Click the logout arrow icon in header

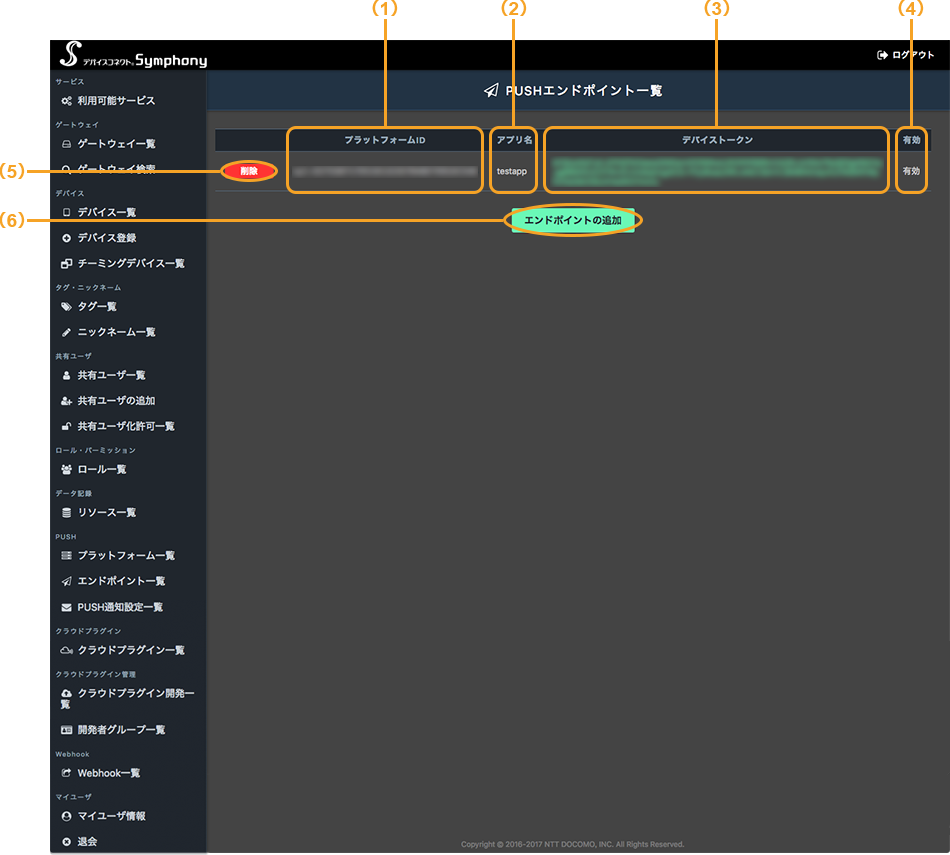(x=882, y=55)
